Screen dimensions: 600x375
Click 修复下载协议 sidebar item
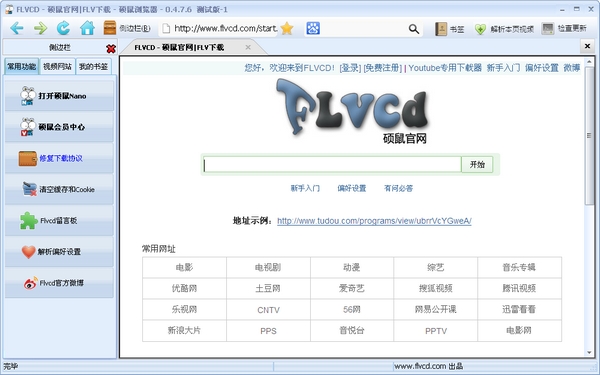(x=59, y=158)
